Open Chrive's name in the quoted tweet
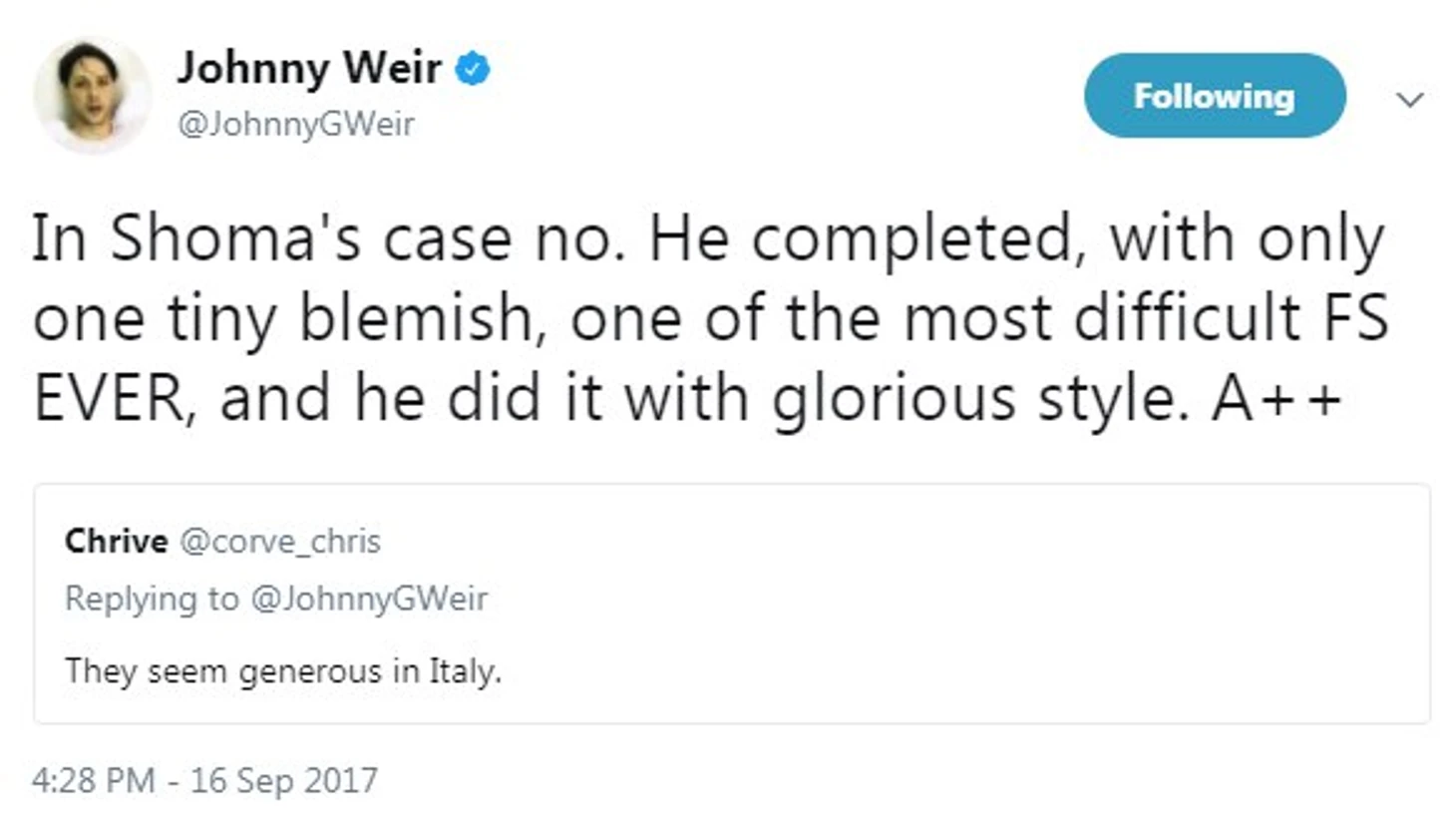 116,541
